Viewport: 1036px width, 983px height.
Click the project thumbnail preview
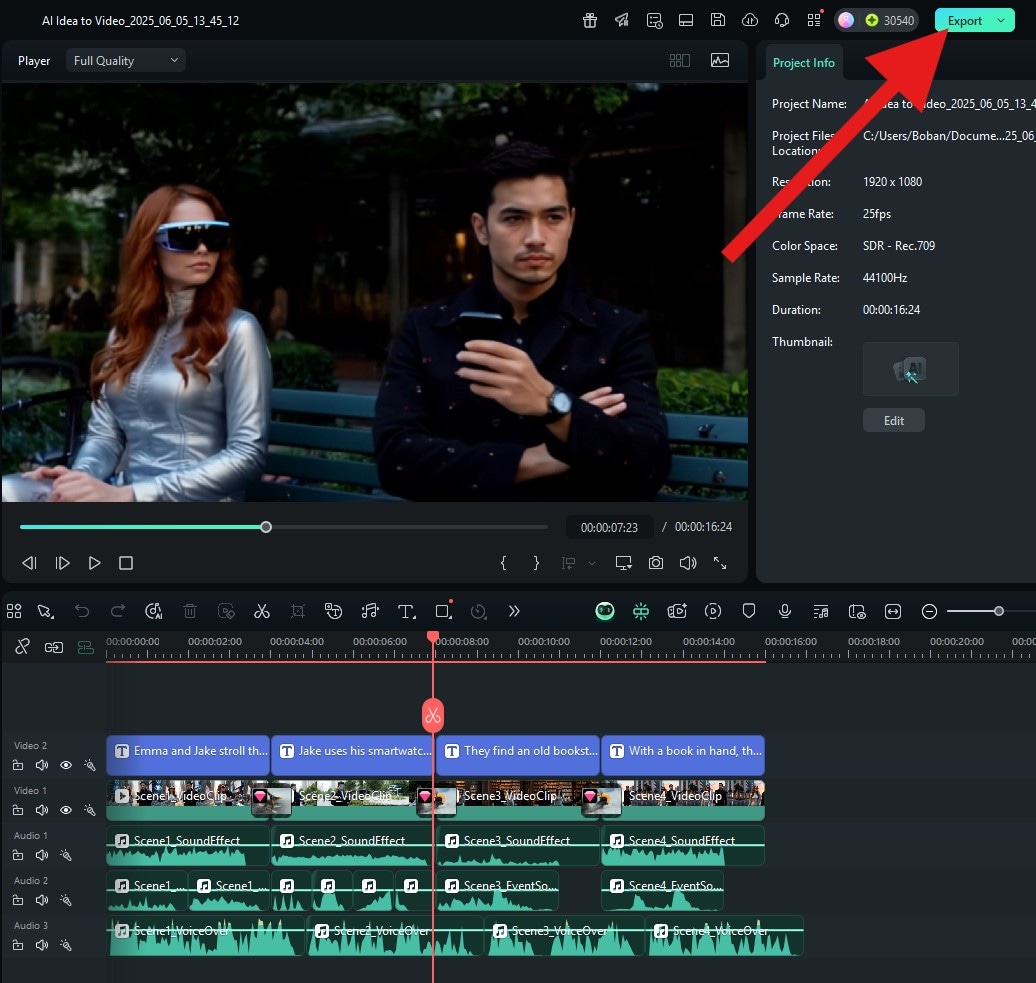[910, 369]
